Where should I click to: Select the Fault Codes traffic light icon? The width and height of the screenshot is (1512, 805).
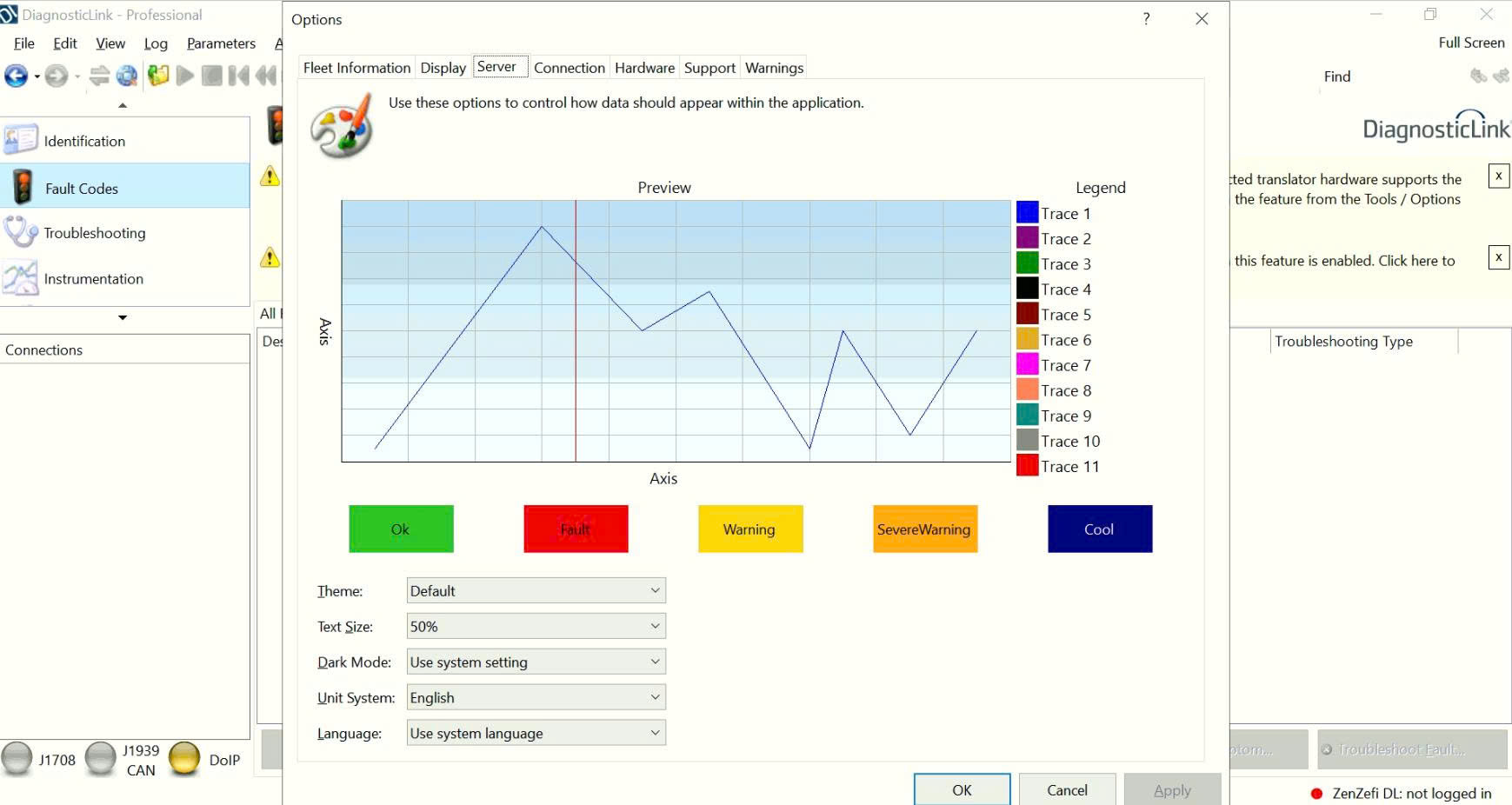click(23, 187)
